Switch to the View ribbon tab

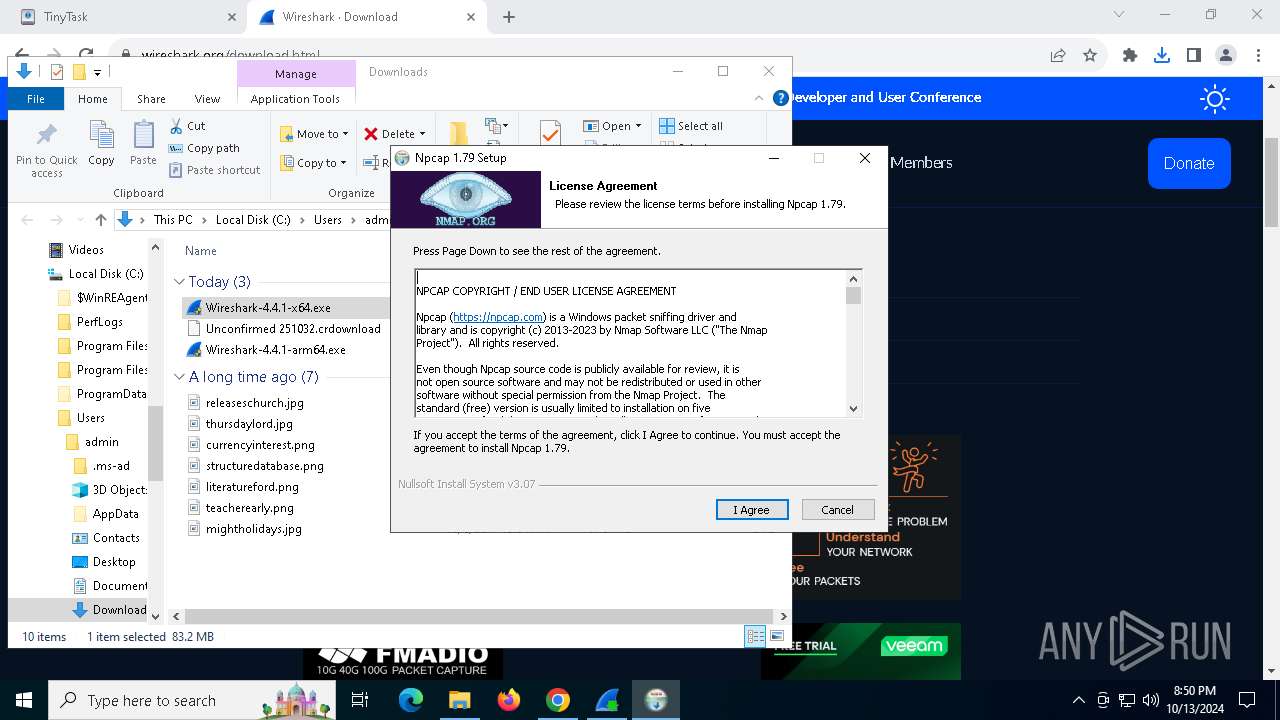[x=207, y=99]
